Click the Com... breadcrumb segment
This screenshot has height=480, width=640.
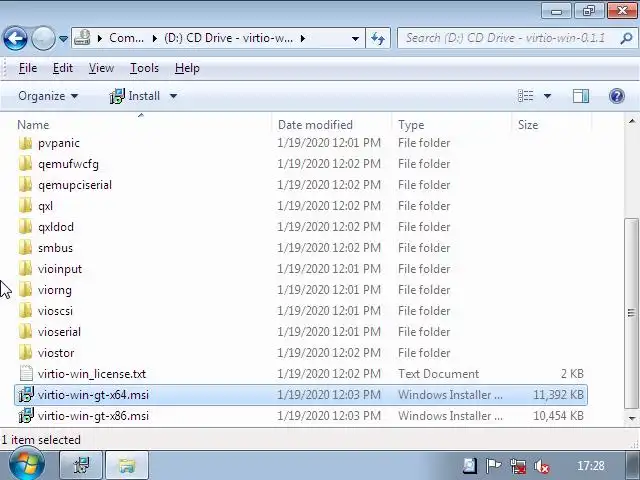point(126,38)
